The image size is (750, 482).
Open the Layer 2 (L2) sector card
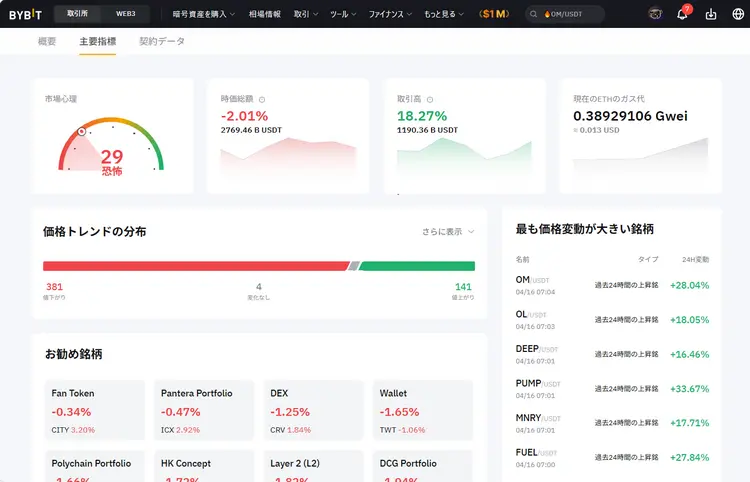coord(313,466)
